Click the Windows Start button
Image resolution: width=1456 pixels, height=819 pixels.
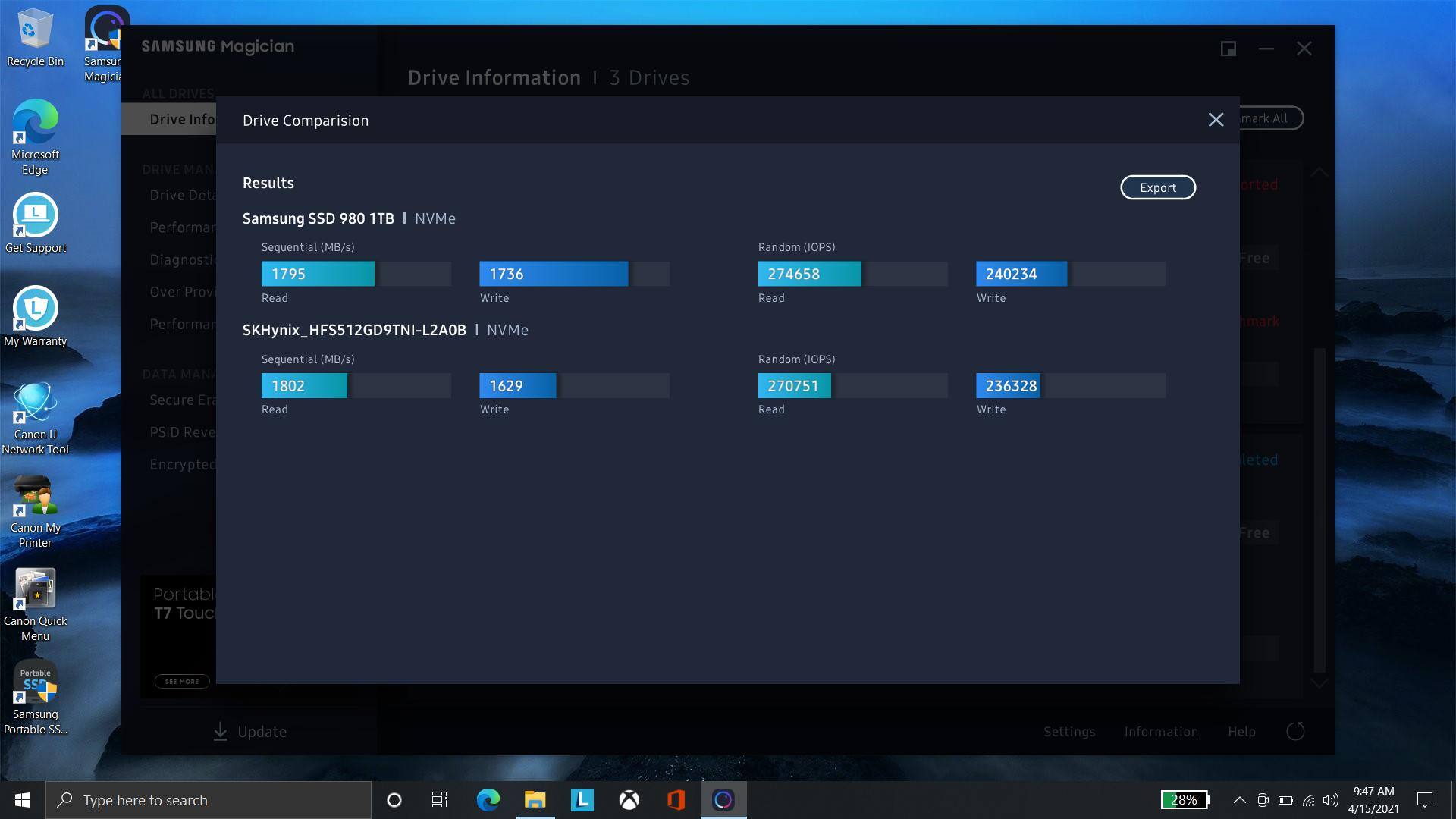point(23,800)
